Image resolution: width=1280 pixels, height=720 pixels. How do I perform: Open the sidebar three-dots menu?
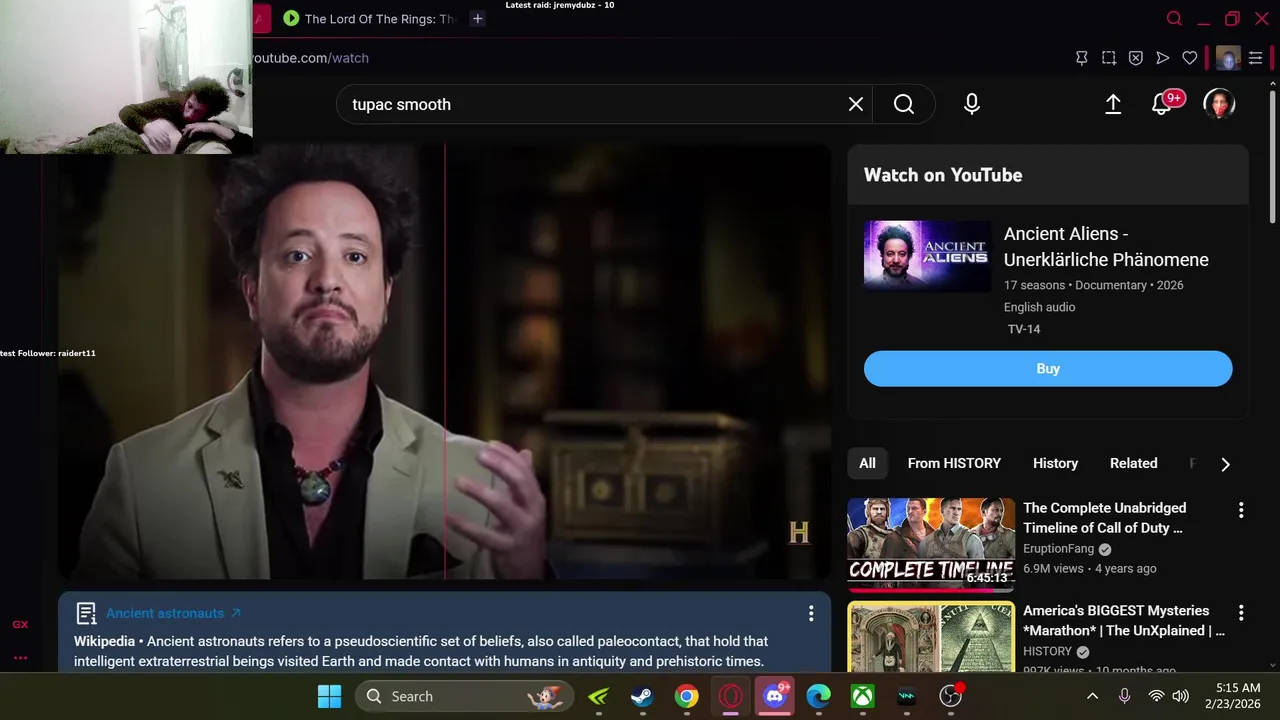click(20, 658)
